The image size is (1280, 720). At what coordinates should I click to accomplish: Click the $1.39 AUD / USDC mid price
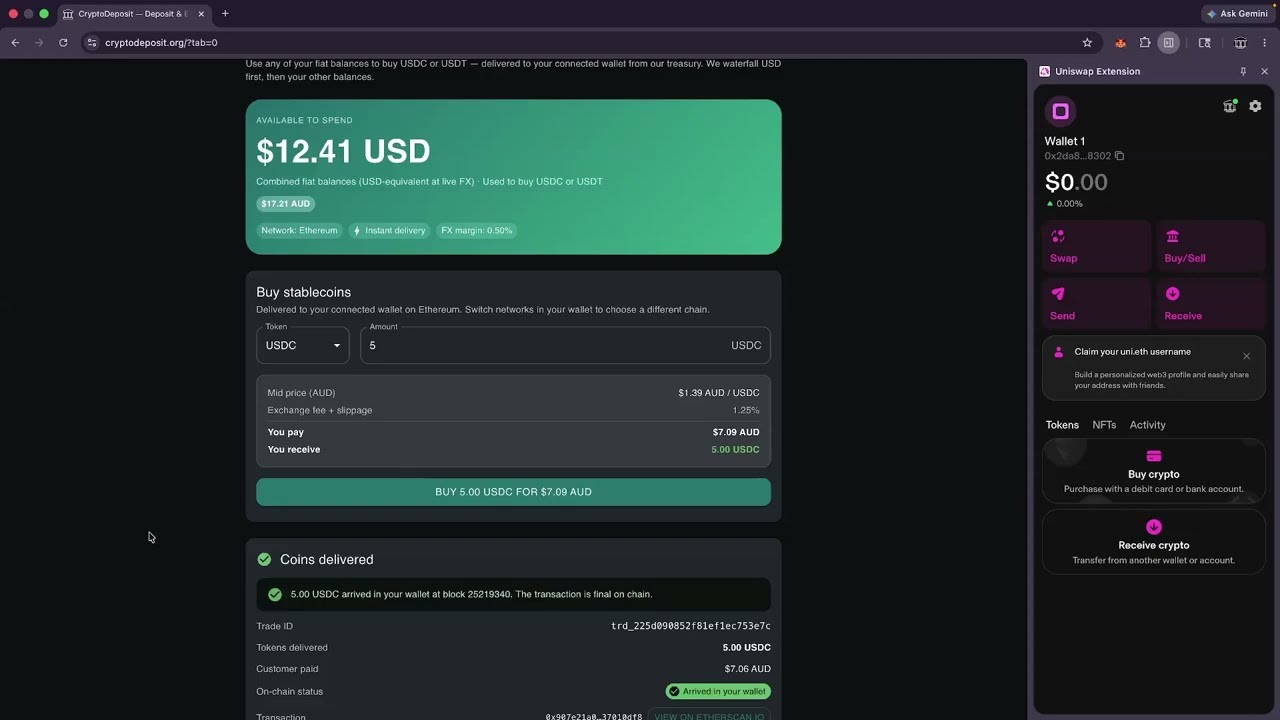(719, 393)
